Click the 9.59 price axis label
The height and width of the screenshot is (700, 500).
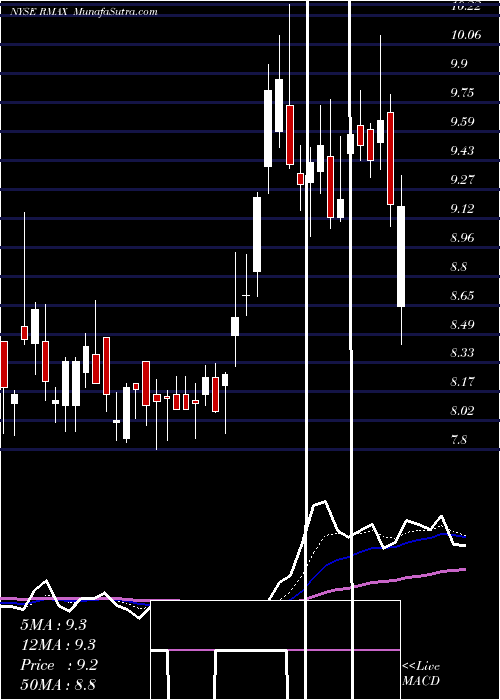[462, 121]
